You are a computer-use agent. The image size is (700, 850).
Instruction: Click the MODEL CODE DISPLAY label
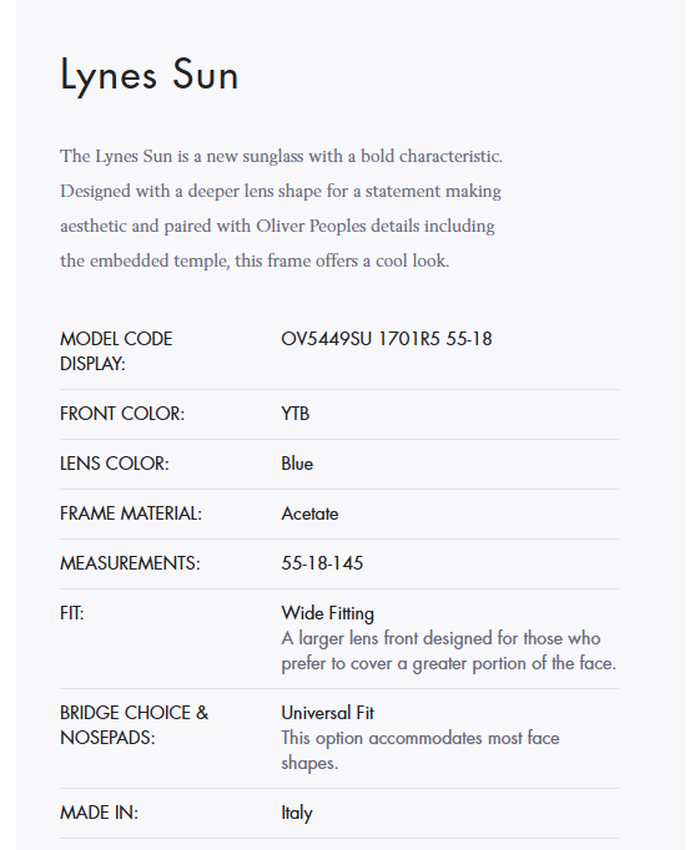(x=116, y=351)
